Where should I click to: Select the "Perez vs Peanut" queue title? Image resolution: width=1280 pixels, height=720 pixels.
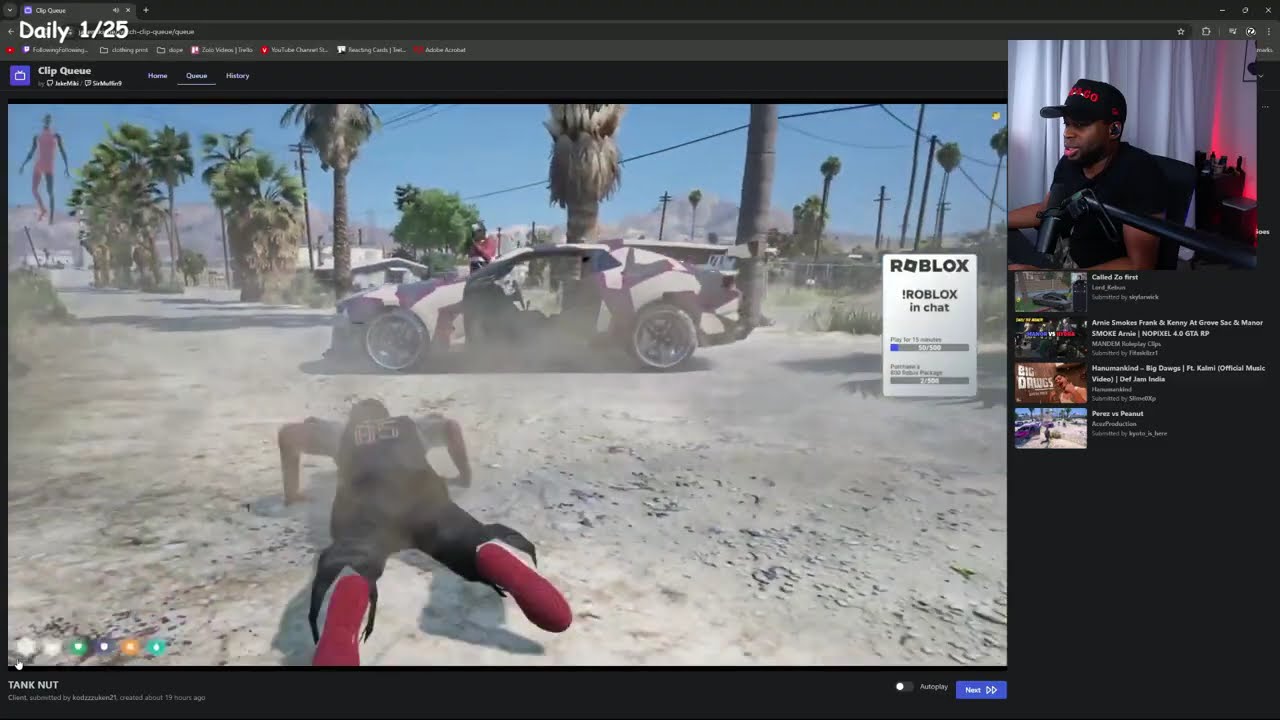coord(1117,413)
